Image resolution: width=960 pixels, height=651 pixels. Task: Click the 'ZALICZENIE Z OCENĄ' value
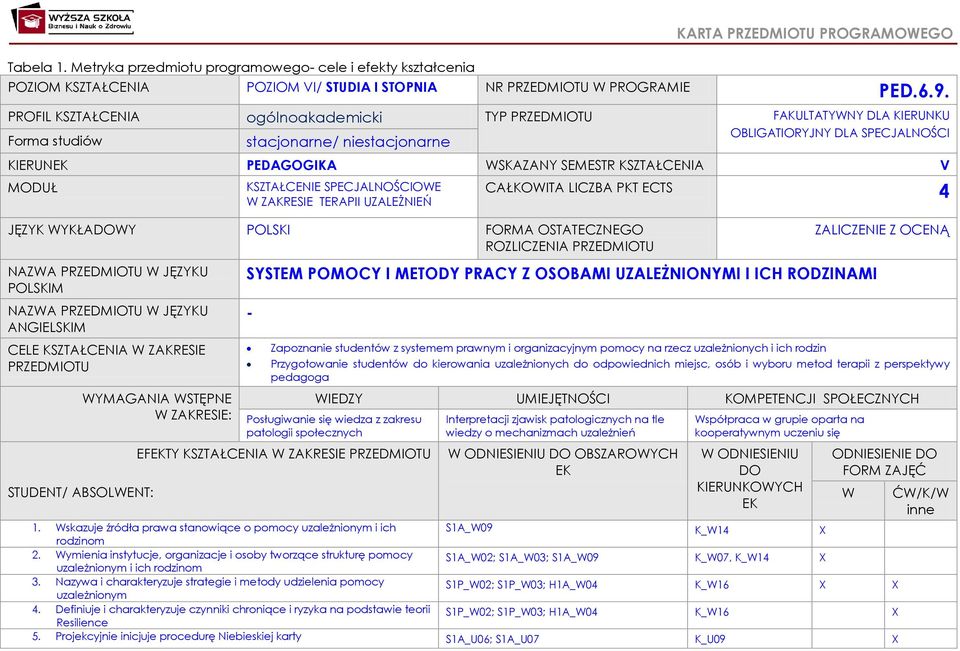pos(882,230)
